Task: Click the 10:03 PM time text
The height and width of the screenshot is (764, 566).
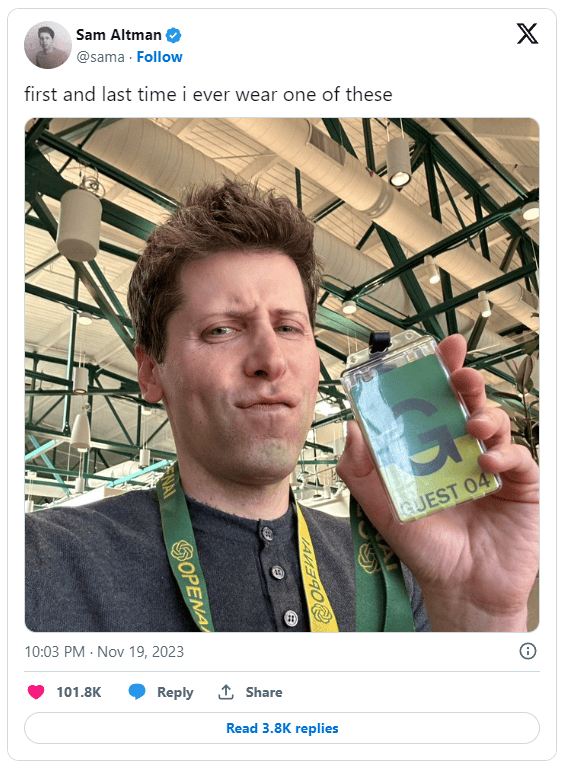Action: click(x=55, y=651)
